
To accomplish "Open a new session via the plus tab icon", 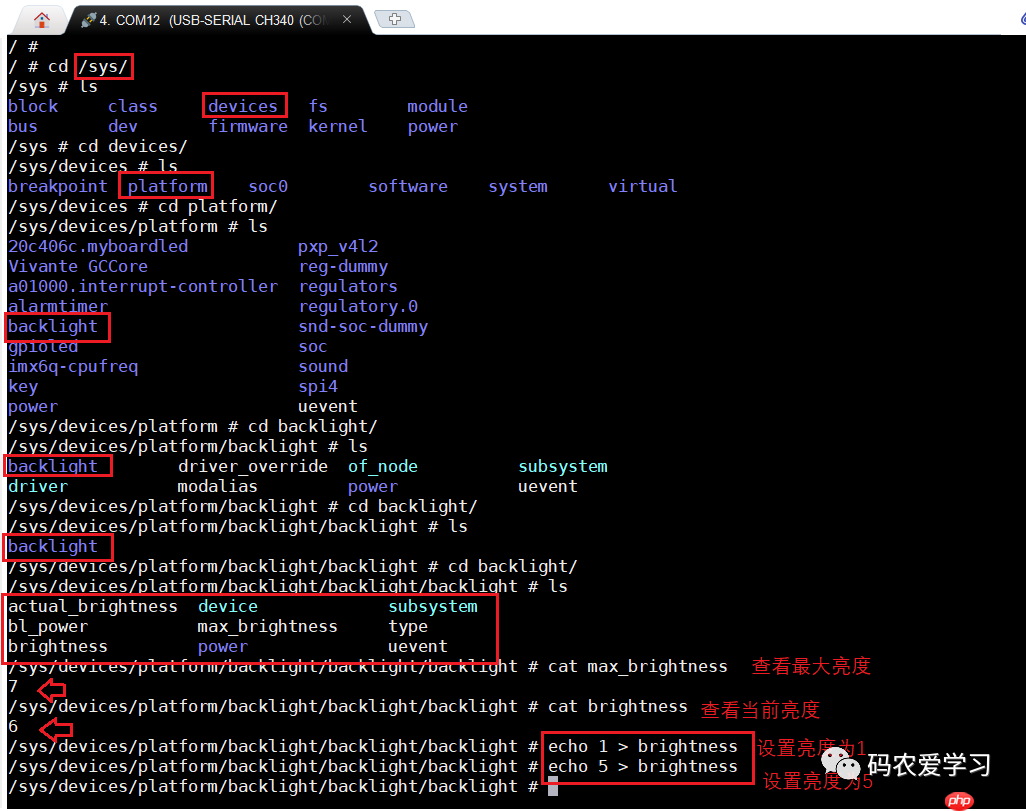I will click(x=394, y=17).
